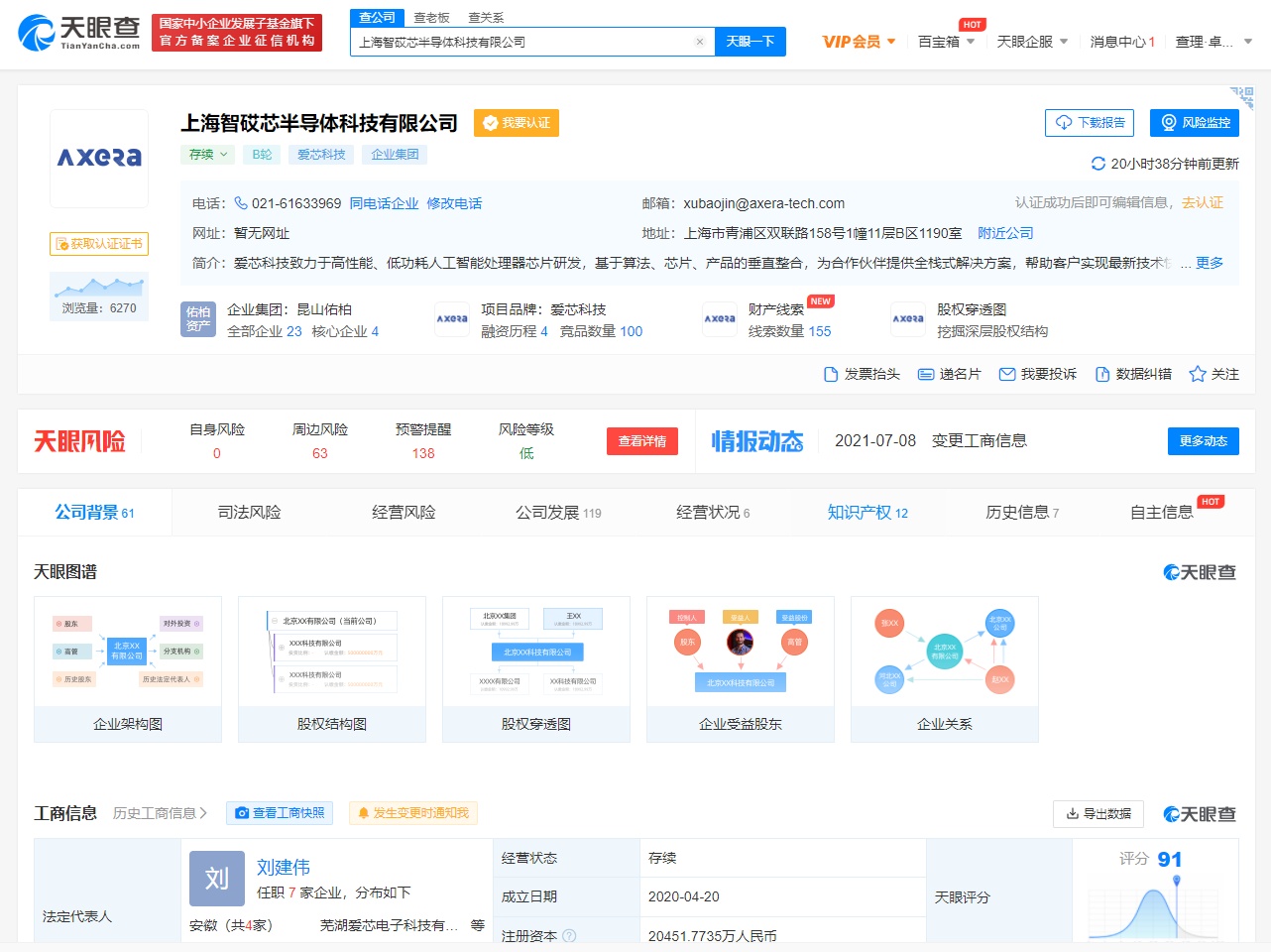1271x952 pixels.
Task: Switch to 历史信息 tab
Action: (x=1022, y=513)
